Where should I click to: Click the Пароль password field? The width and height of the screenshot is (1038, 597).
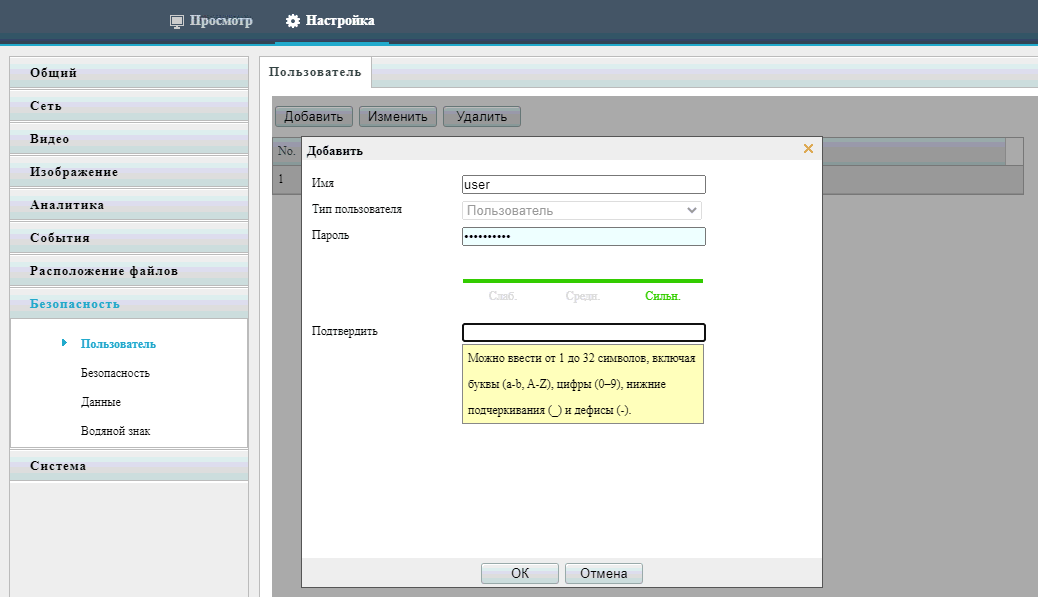[x=583, y=236]
